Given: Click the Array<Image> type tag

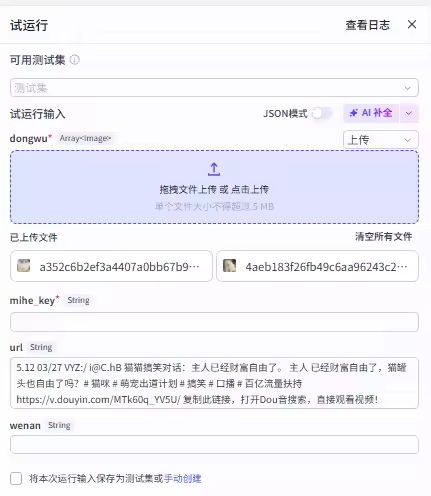Looking at the screenshot, I should (x=85, y=138).
